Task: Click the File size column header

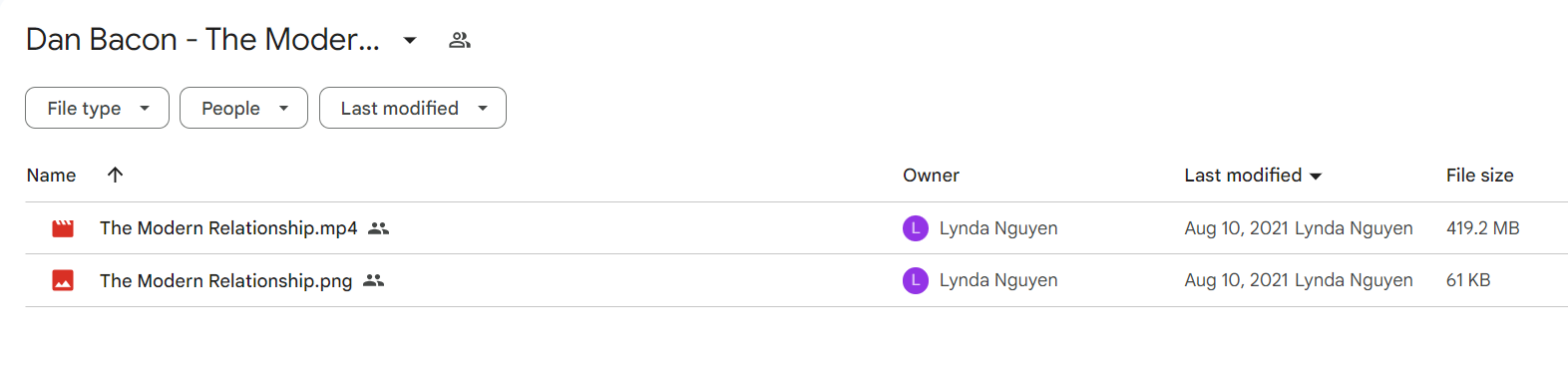Action: 1479,176
